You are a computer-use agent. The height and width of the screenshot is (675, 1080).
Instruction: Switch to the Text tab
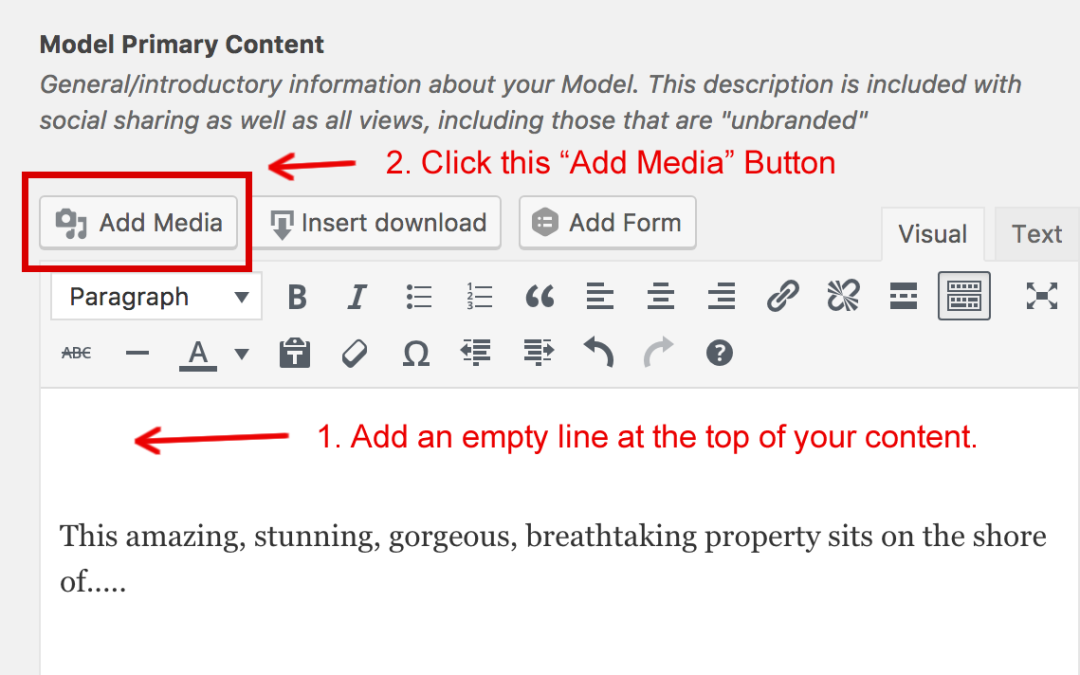tap(1035, 233)
